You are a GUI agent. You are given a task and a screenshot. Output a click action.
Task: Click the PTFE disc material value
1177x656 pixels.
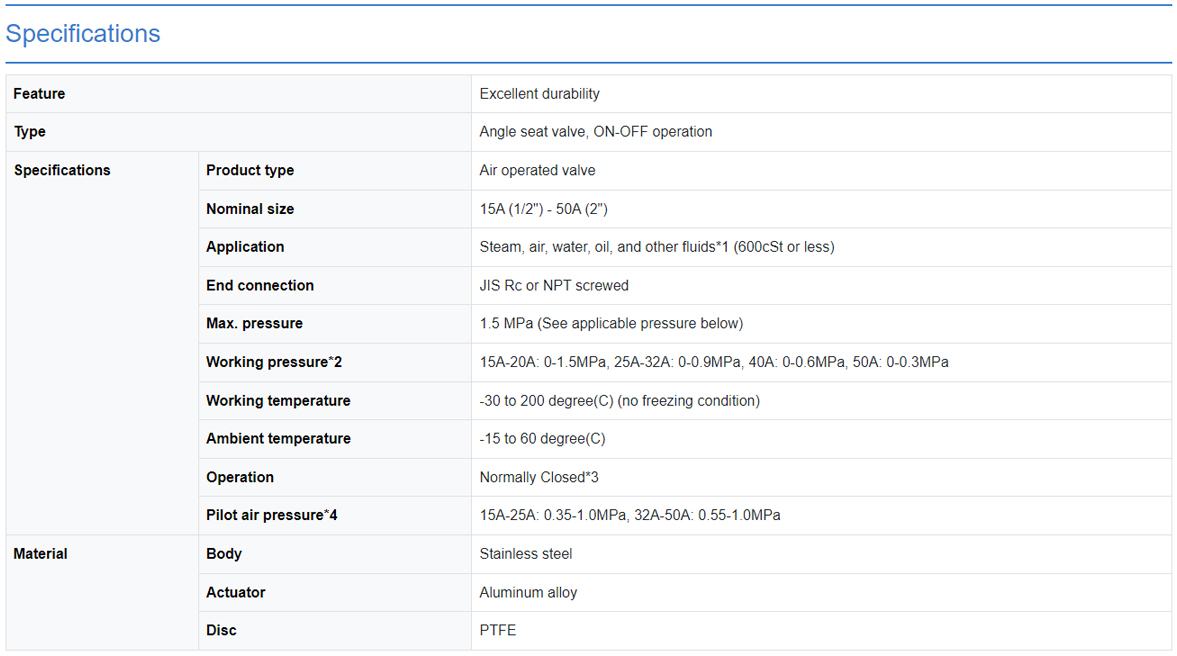pos(498,630)
